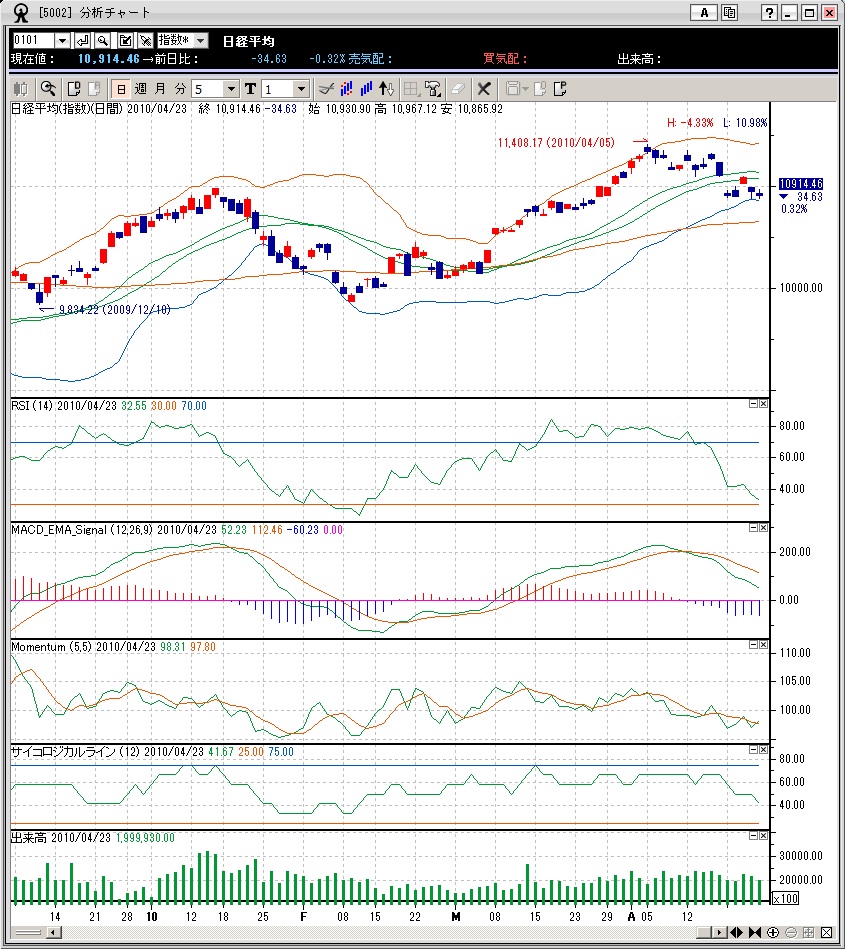This screenshot has height=949, width=845.
Task: Open the zoom magnifier tool in chart toolbar
Action: click(48, 89)
